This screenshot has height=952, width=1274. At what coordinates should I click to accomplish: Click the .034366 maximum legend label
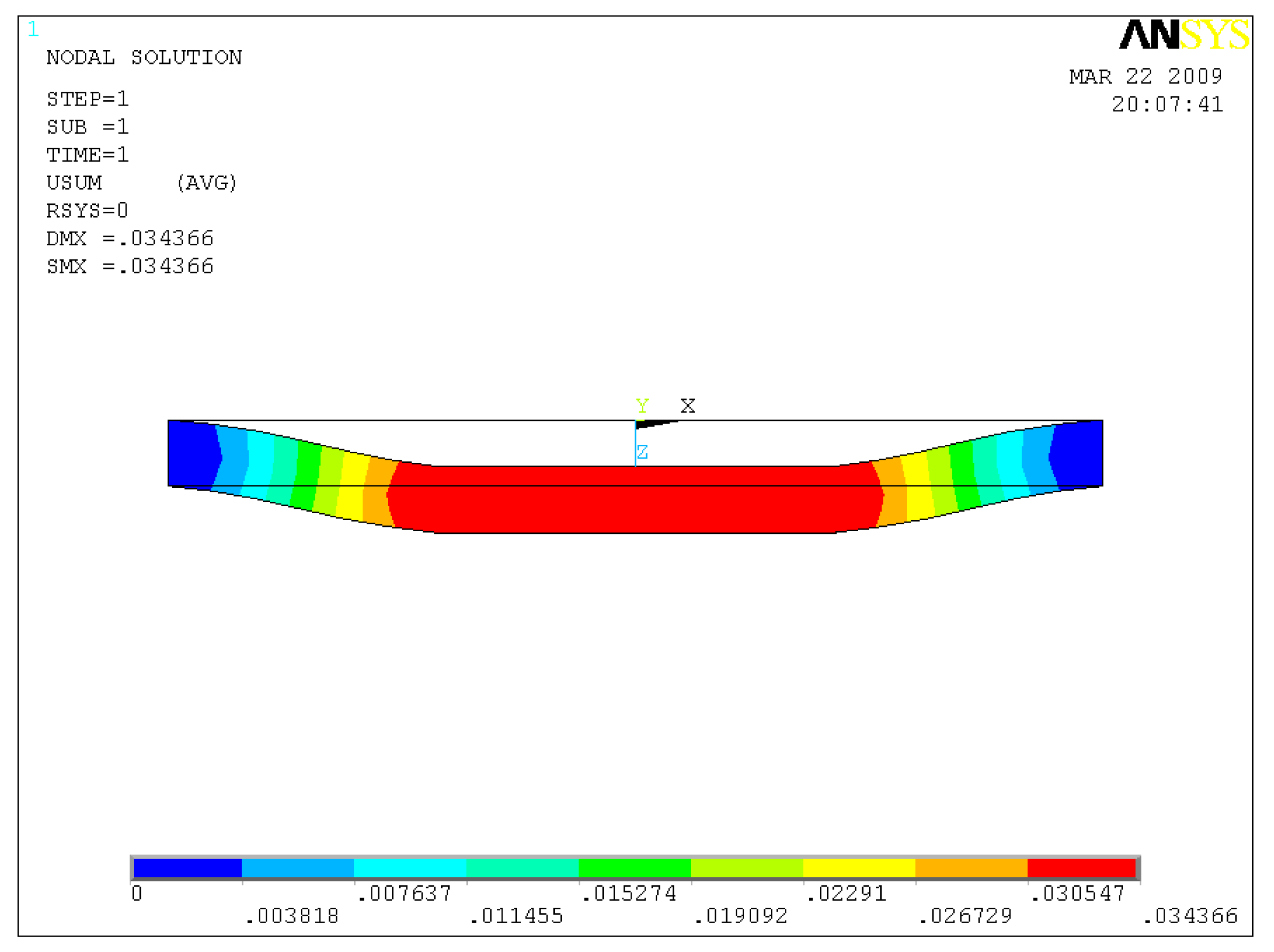point(1190,916)
